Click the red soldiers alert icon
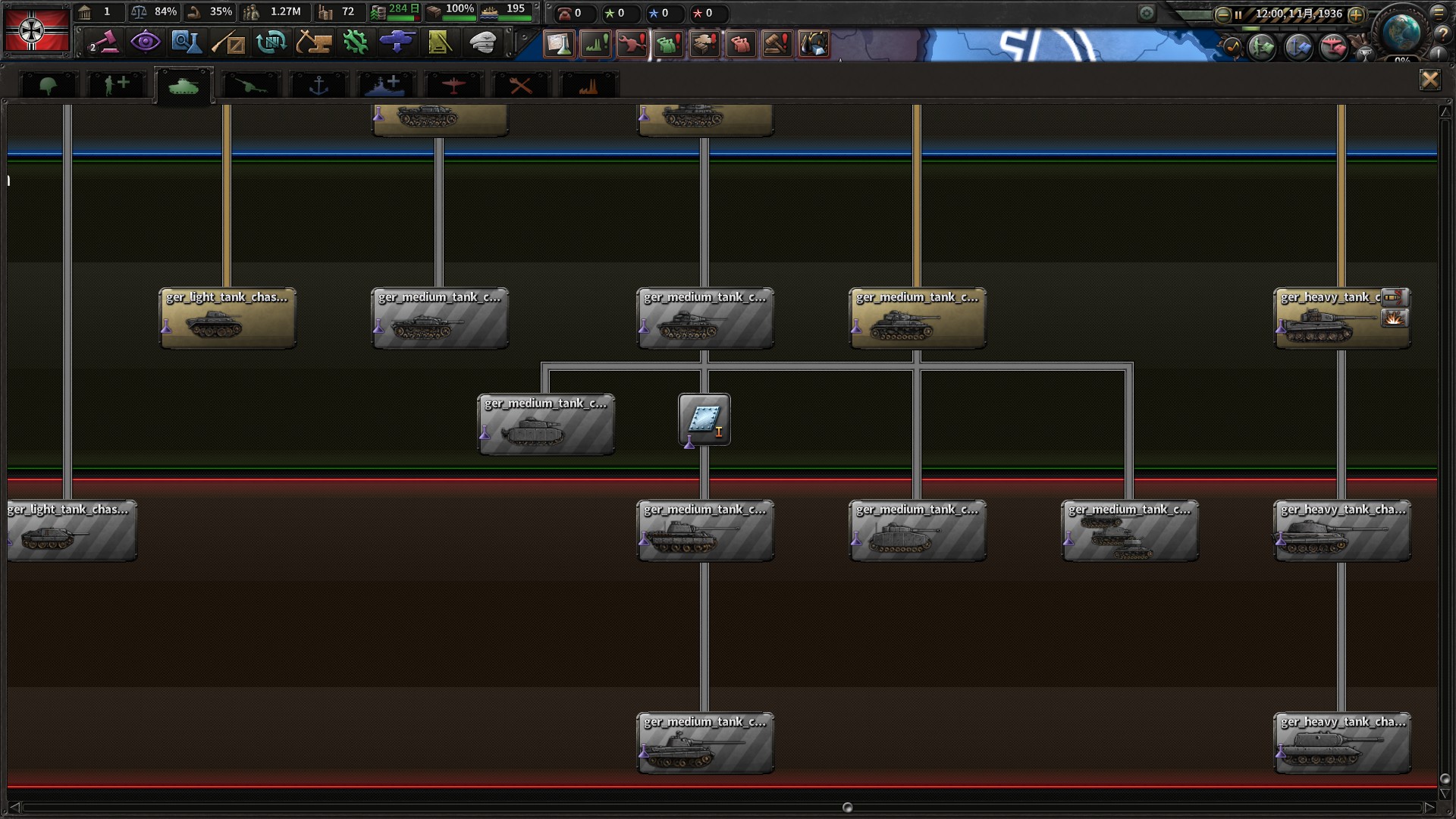The image size is (1456, 819). coord(741,44)
